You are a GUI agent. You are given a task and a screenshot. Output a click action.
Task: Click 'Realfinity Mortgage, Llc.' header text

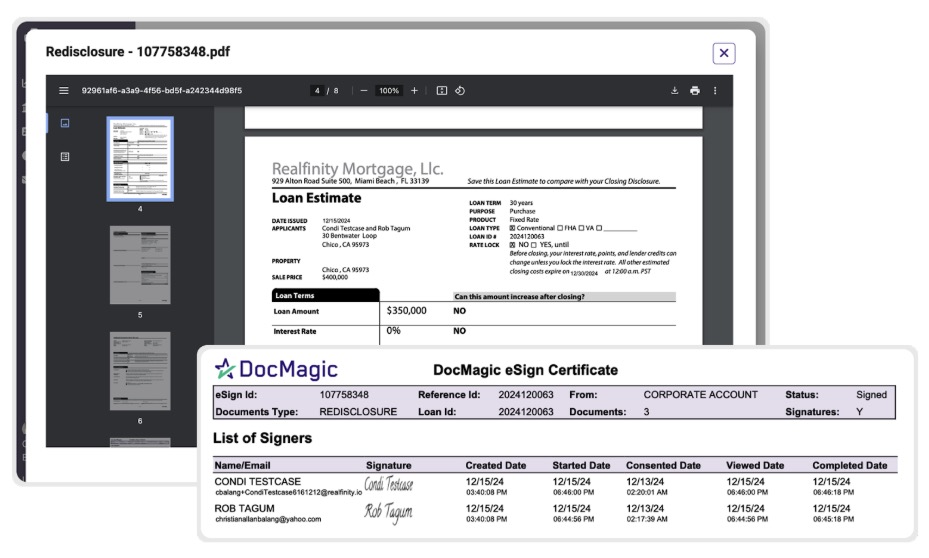pos(357,169)
